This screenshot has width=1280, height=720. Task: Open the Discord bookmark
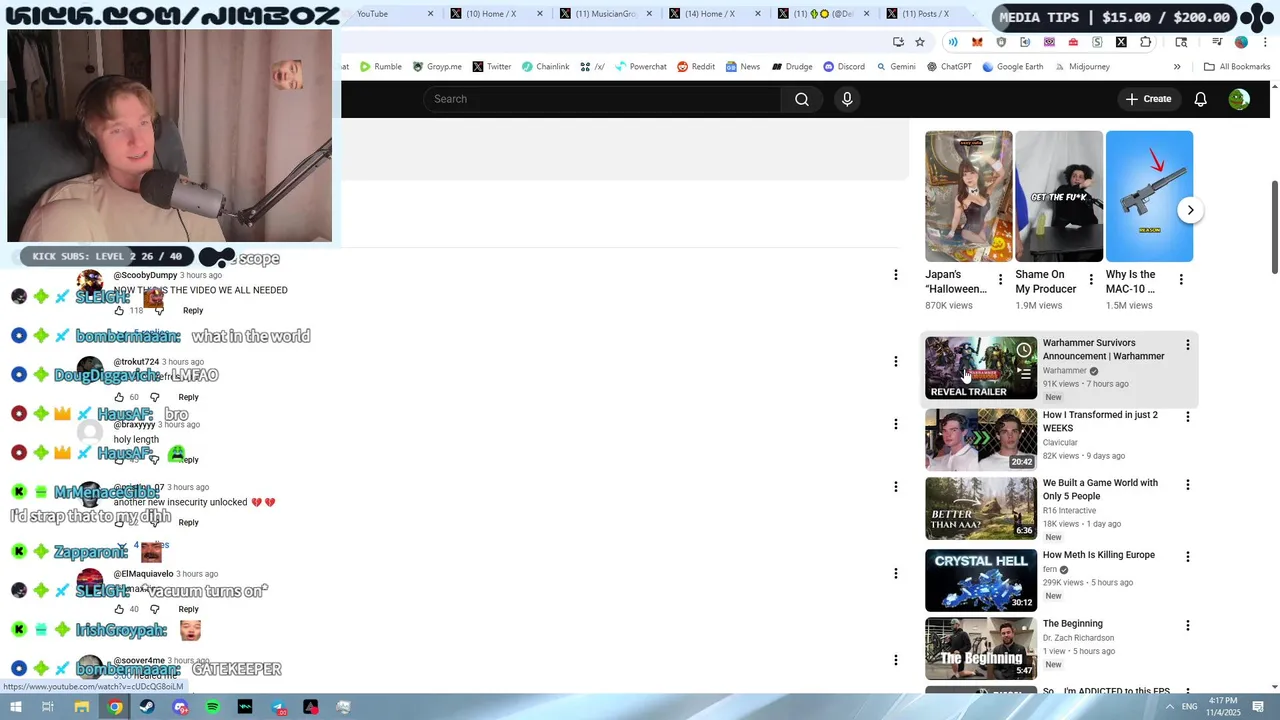click(x=844, y=67)
